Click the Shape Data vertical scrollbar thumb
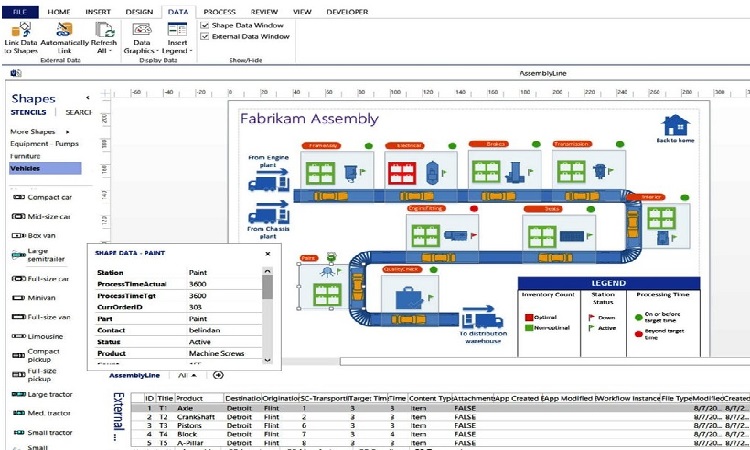 (268, 287)
